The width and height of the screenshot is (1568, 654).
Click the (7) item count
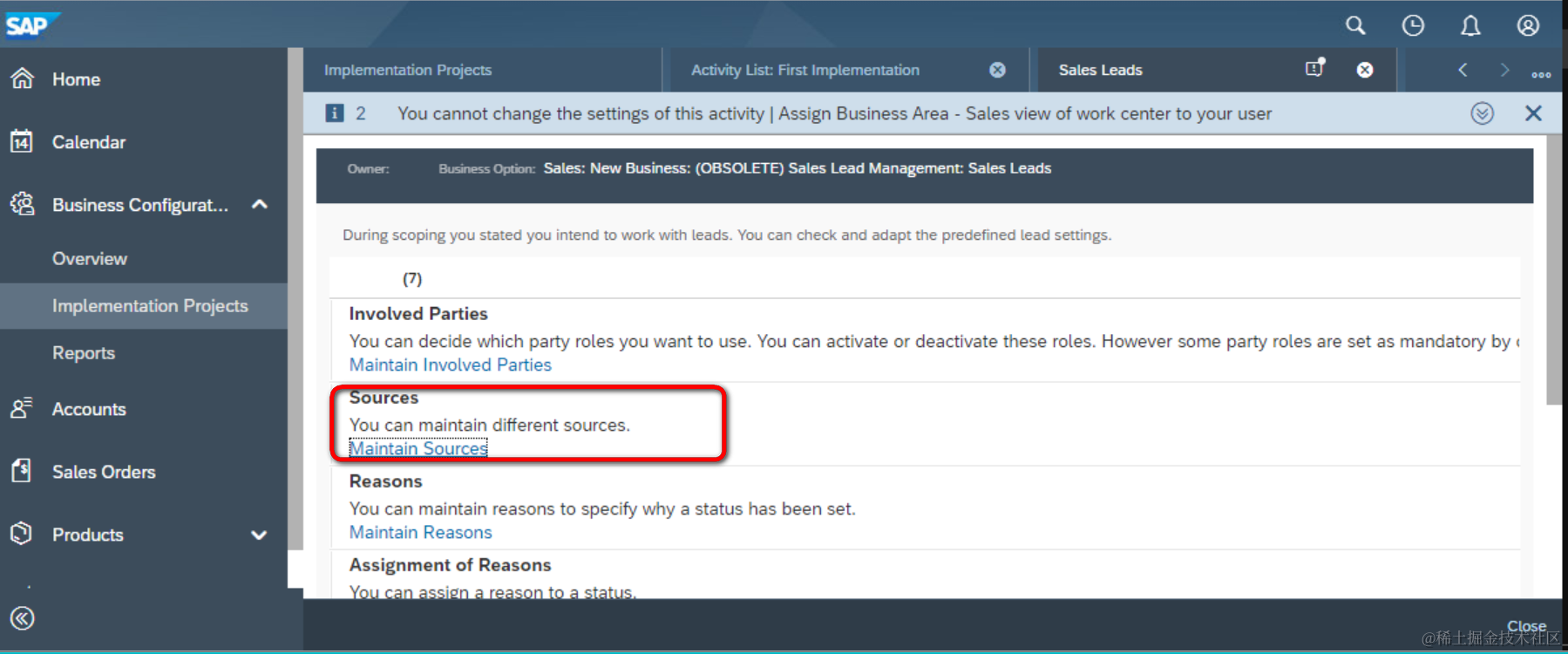pyautogui.click(x=412, y=279)
